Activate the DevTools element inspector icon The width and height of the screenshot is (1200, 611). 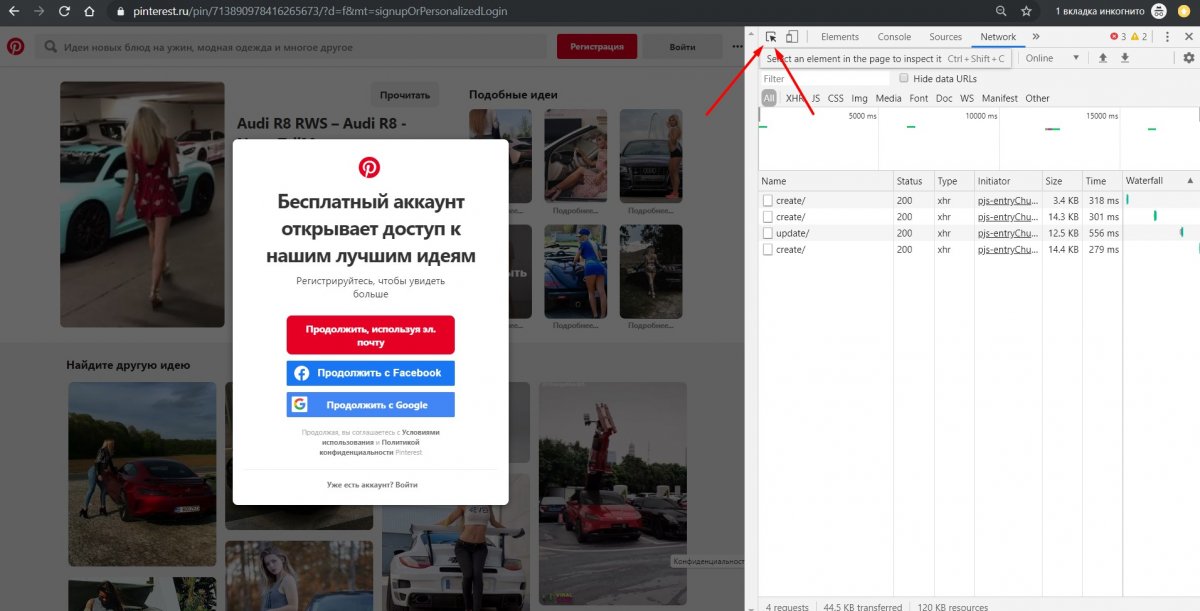(x=771, y=37)
